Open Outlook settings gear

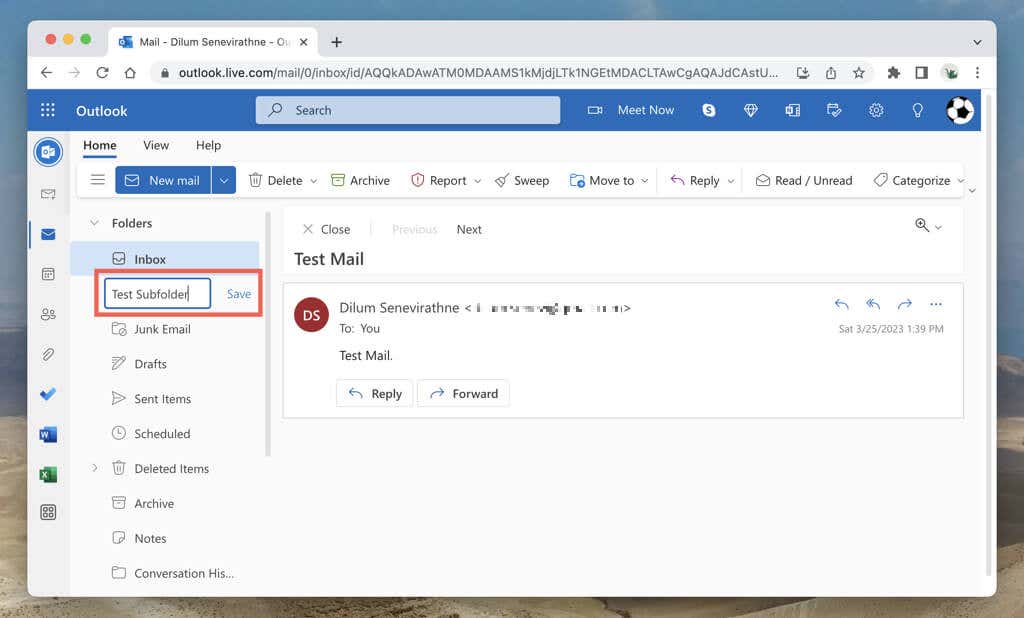pyautogui.click(x=876, y=110)
